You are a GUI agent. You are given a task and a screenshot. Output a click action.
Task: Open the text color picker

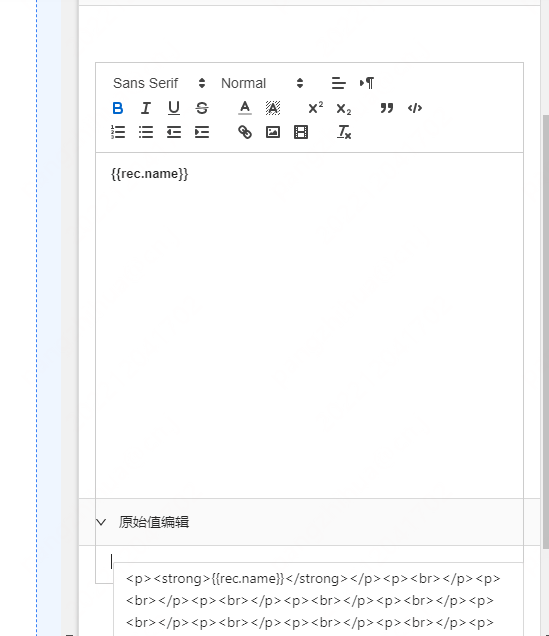(244, 108)
